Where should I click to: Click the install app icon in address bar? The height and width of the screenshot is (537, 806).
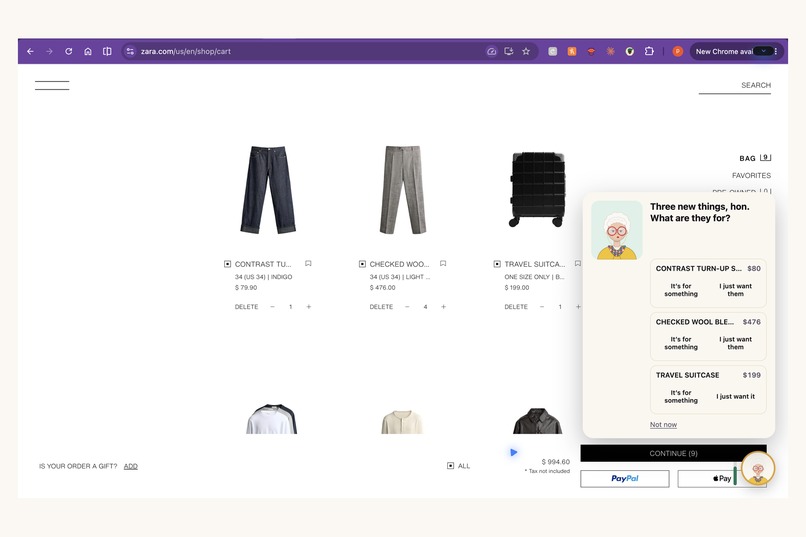click(x=508, y=51)
